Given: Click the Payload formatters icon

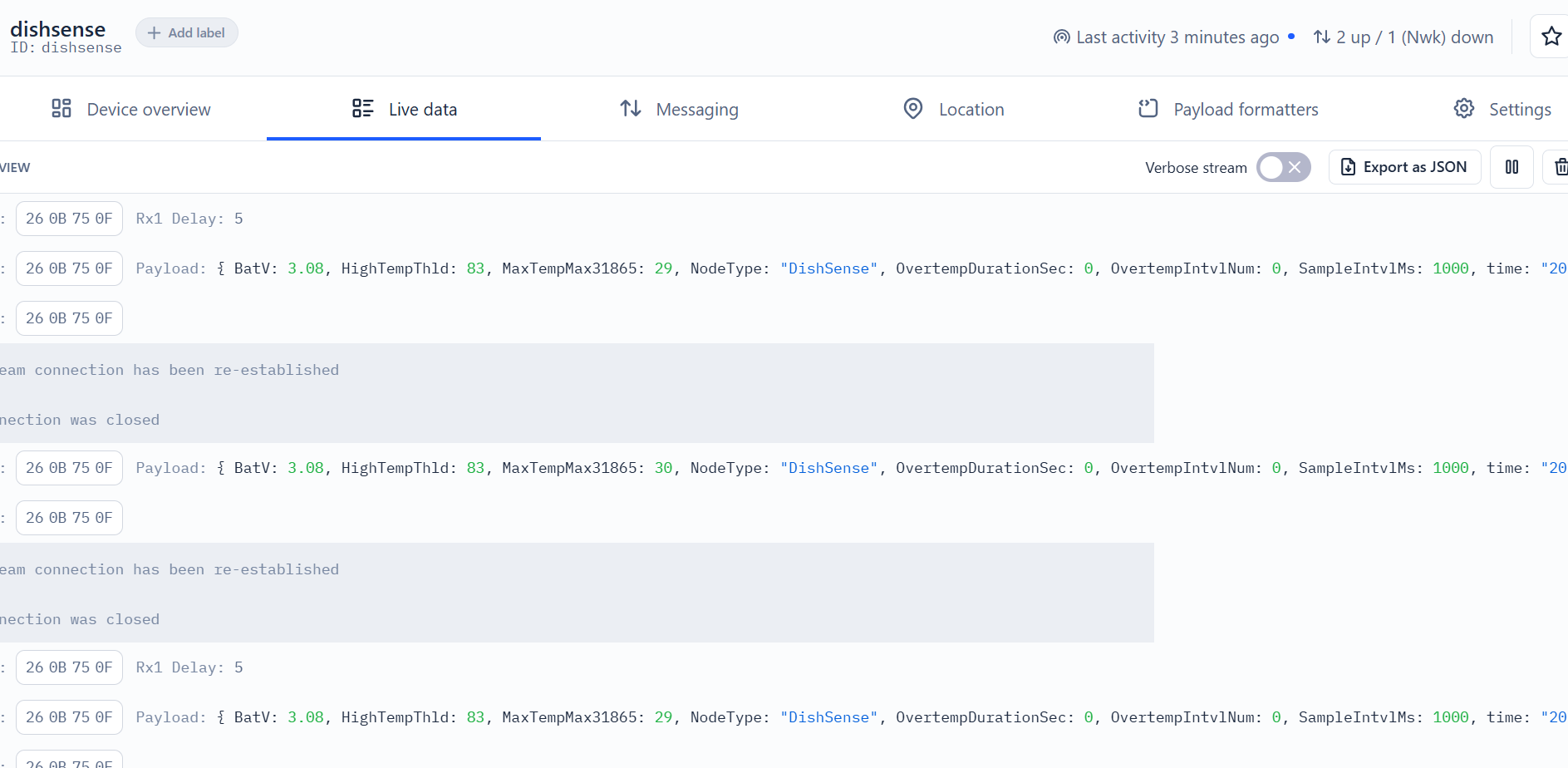Looking at the screenshot, I should tap(1148, 108).
